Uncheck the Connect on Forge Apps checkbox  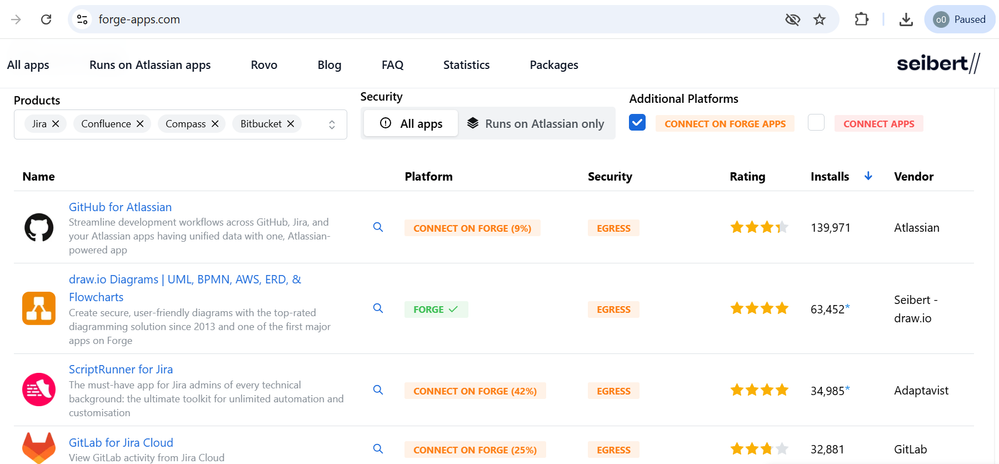point(637,122)
